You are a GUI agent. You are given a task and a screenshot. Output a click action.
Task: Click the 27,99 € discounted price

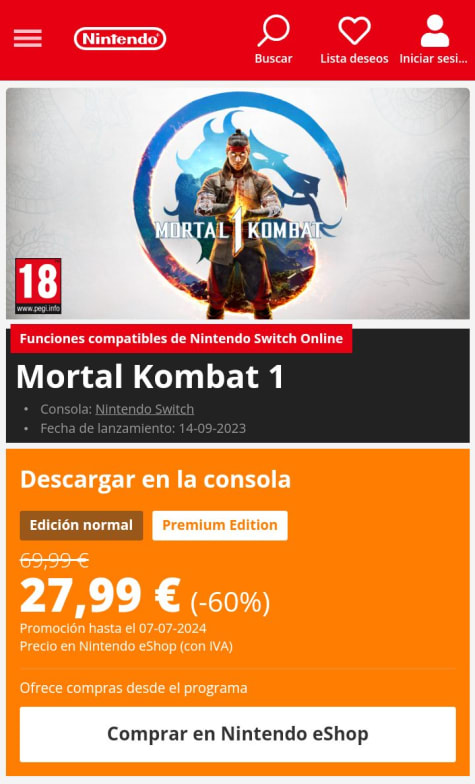[100, 596]
